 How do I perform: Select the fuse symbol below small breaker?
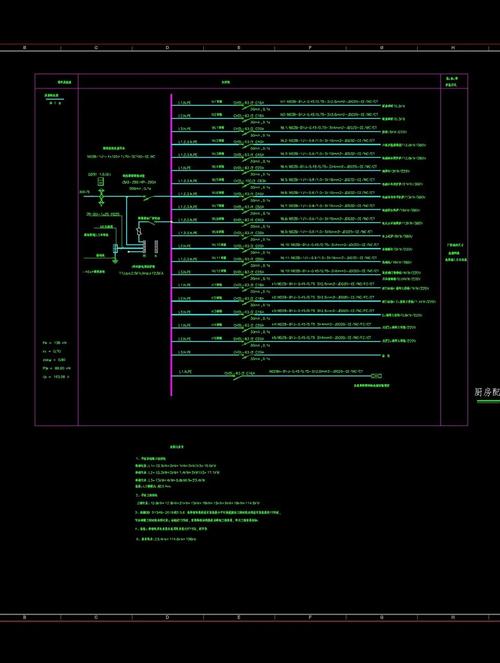click(x=139, y=231)
